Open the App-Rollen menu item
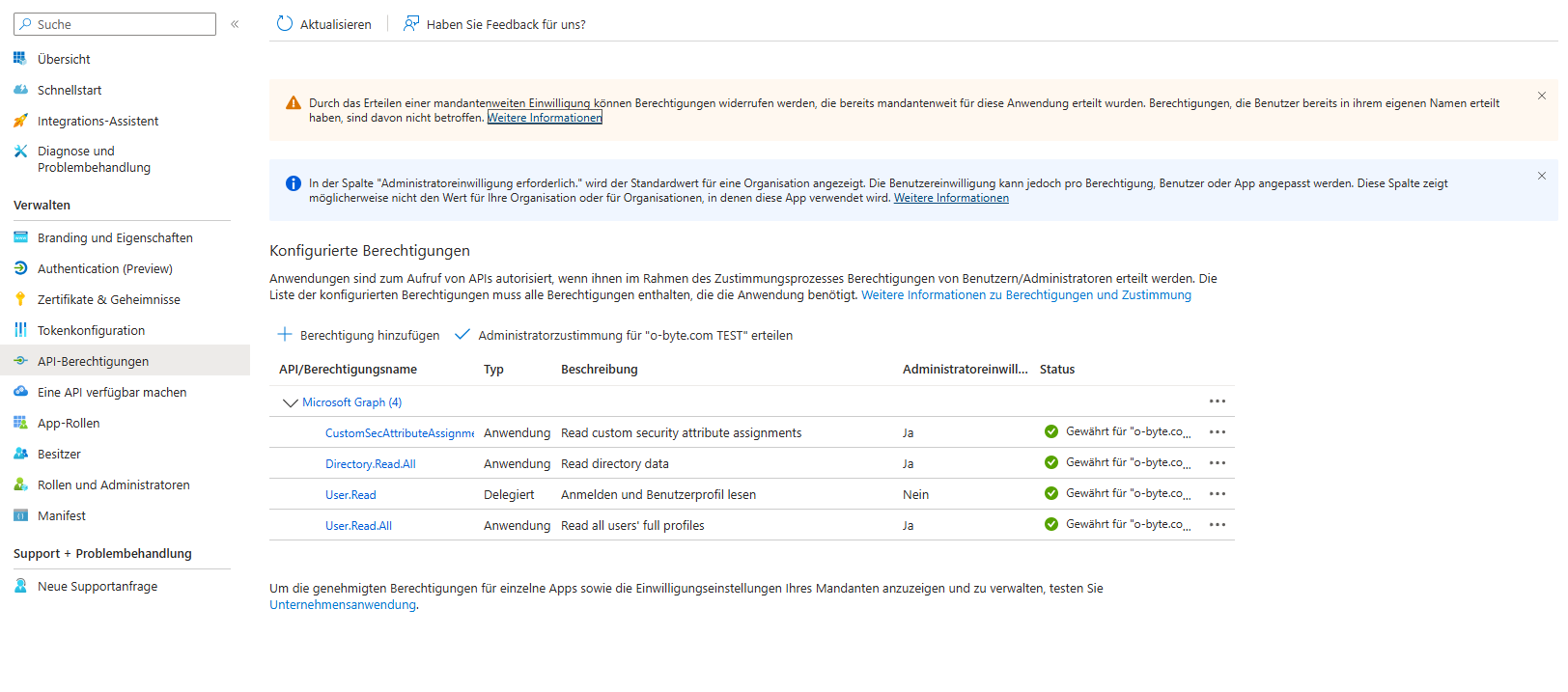Screen dimensions: 1568x692 pyautogui.click(x=69, y=424)
